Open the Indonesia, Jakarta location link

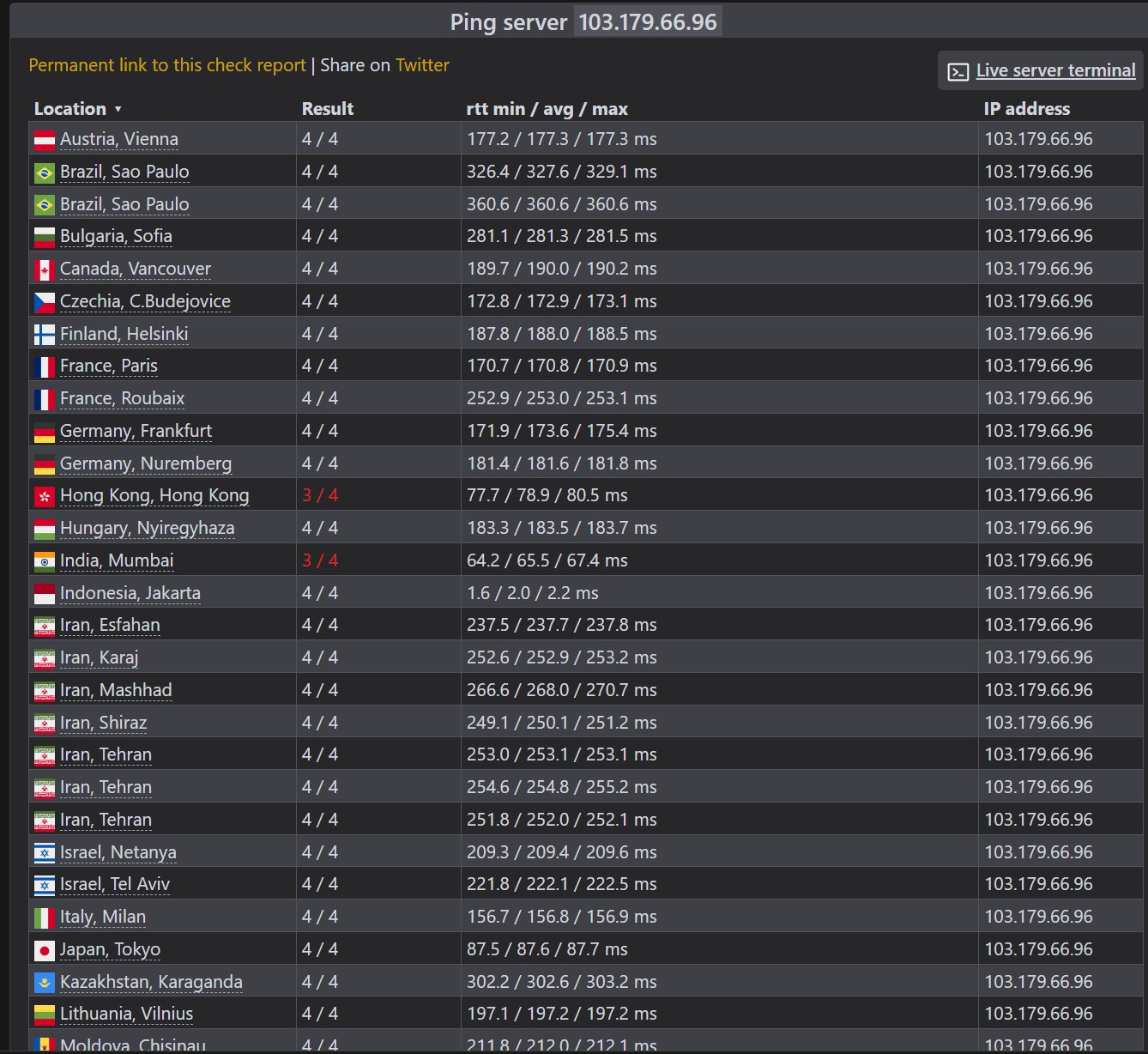(130, 593)
